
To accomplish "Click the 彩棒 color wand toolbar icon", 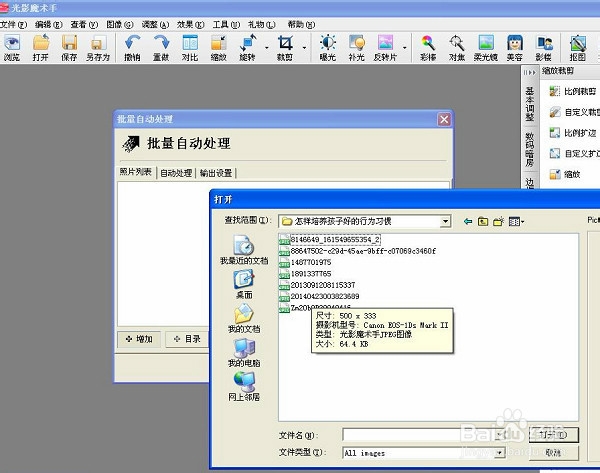I will tap(428, 47).
